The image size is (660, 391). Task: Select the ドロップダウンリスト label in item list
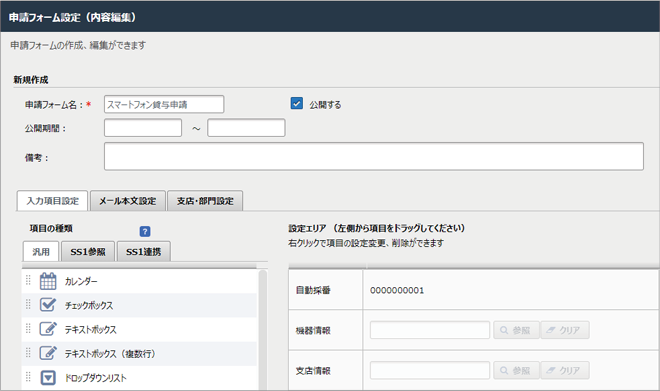[x=95, y=378]
